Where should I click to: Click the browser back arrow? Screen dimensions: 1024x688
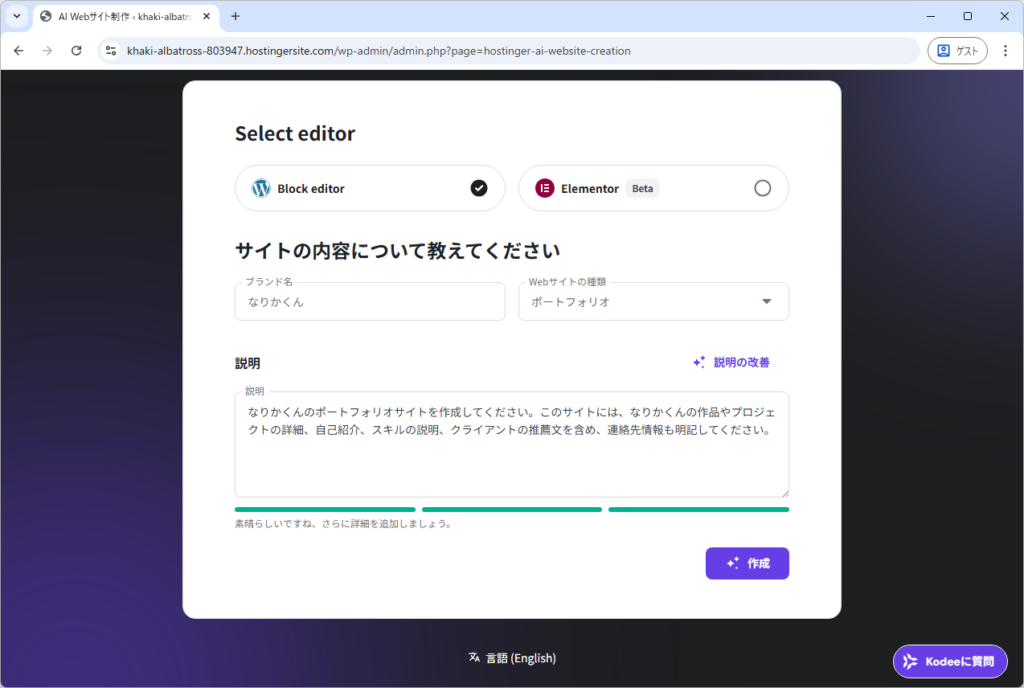(18, 50)
